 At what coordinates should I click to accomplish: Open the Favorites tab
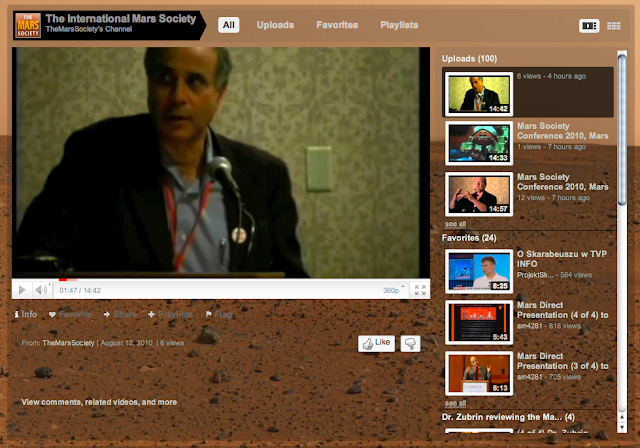coord(337,25)
